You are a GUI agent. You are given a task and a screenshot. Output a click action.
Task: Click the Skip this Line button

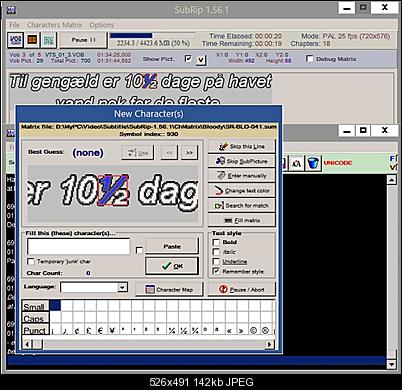[x=242, y=146]
